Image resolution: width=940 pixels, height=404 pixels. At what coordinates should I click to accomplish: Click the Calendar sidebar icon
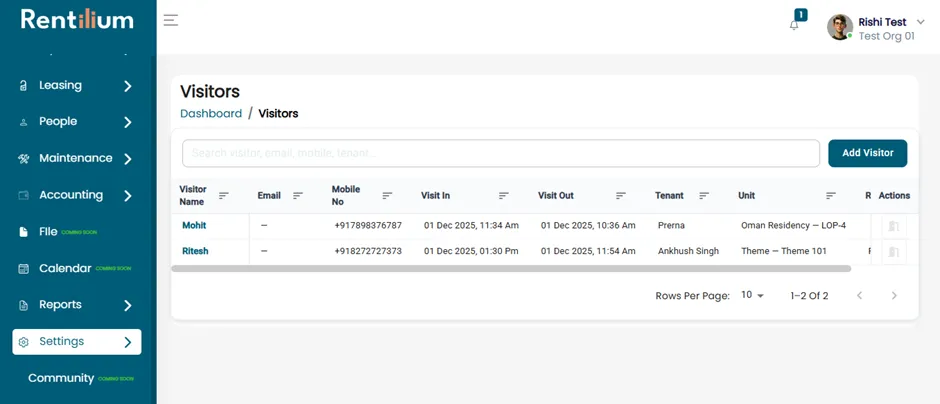(23, 269)
